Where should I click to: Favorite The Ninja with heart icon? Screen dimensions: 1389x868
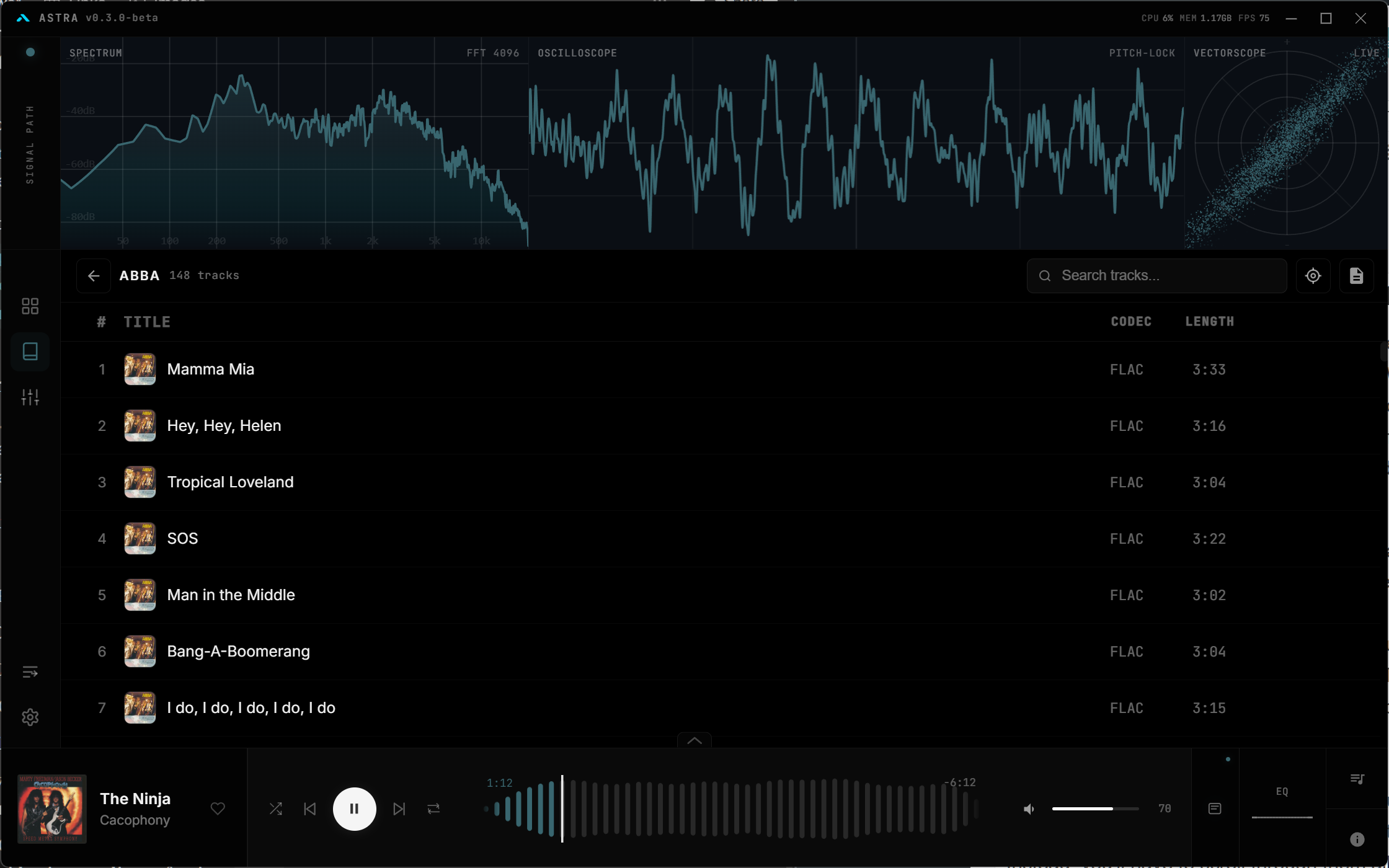(218, 809)
